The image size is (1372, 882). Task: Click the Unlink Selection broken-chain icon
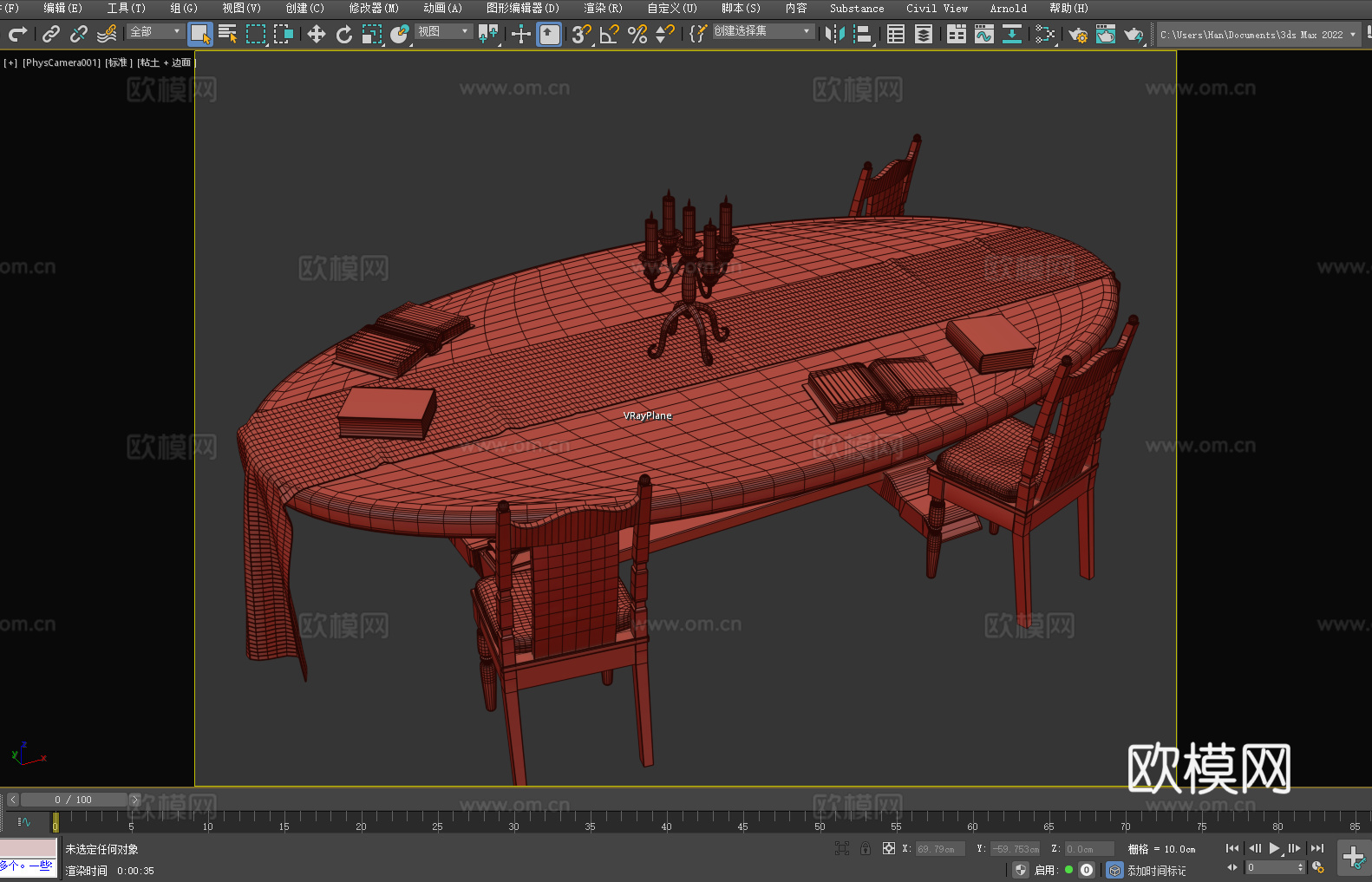[x=79, y=34]
